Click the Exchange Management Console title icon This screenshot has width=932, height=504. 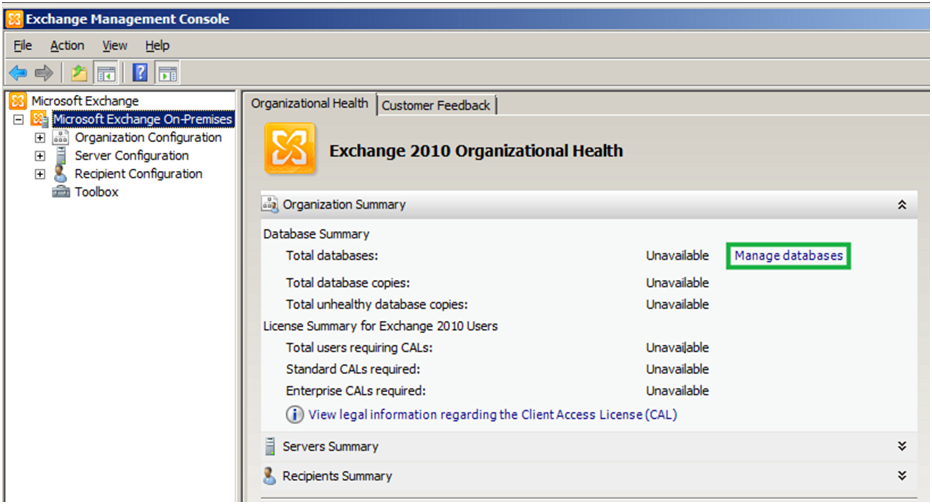(14, 19)
